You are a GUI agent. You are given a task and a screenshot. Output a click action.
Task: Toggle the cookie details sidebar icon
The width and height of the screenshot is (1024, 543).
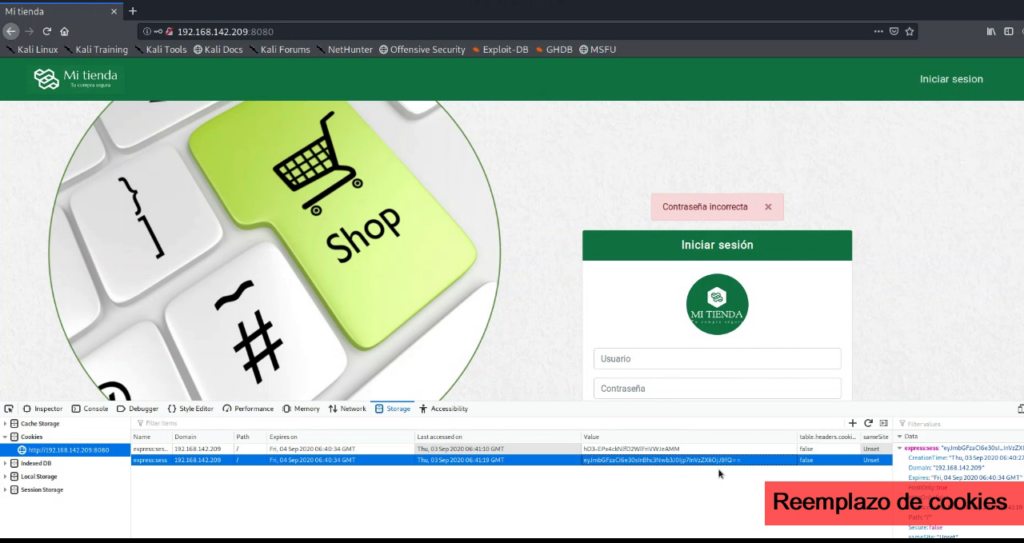(884, 423)
